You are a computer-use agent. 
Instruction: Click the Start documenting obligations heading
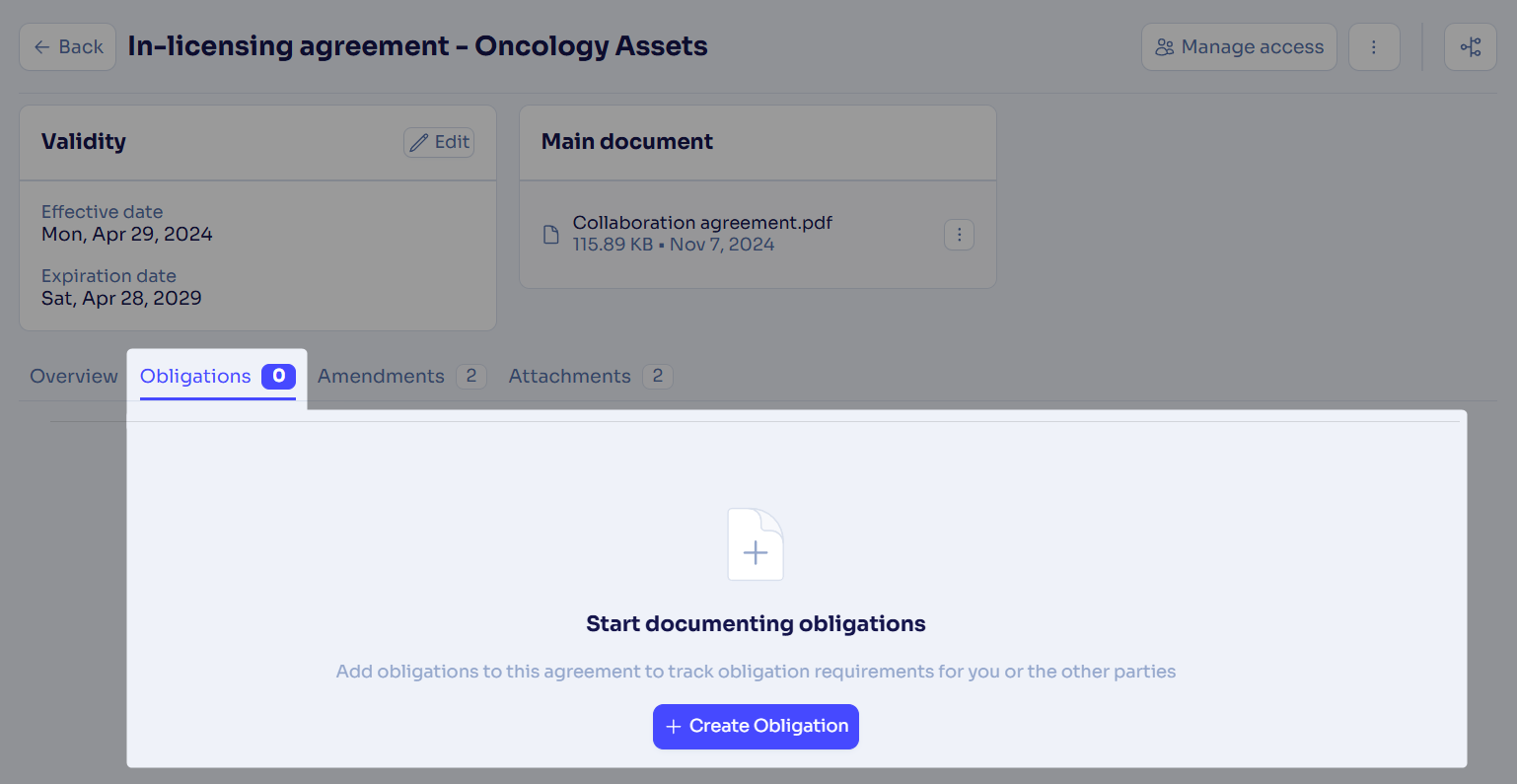coord(756,624)
